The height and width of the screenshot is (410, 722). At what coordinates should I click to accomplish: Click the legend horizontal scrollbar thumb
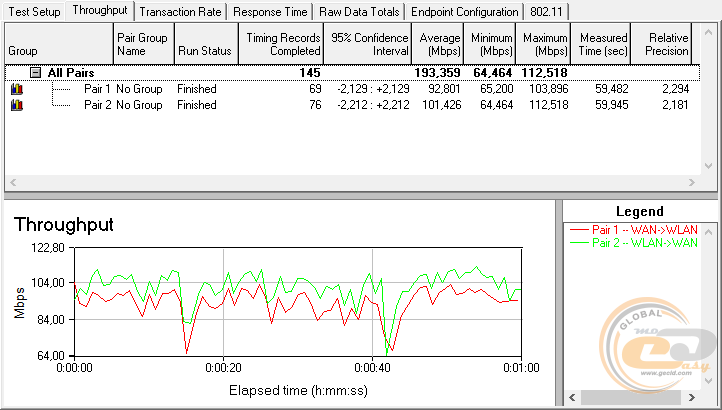pos(631,397)
